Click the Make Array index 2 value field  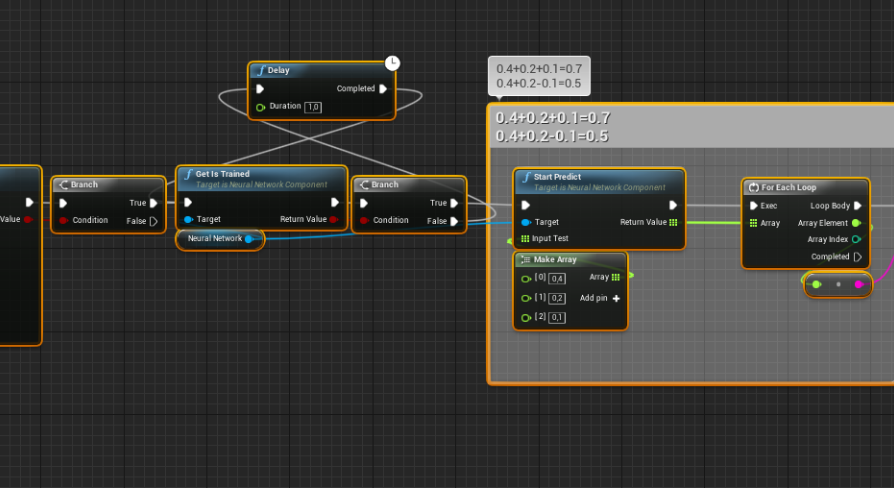[x=557, y=318]
